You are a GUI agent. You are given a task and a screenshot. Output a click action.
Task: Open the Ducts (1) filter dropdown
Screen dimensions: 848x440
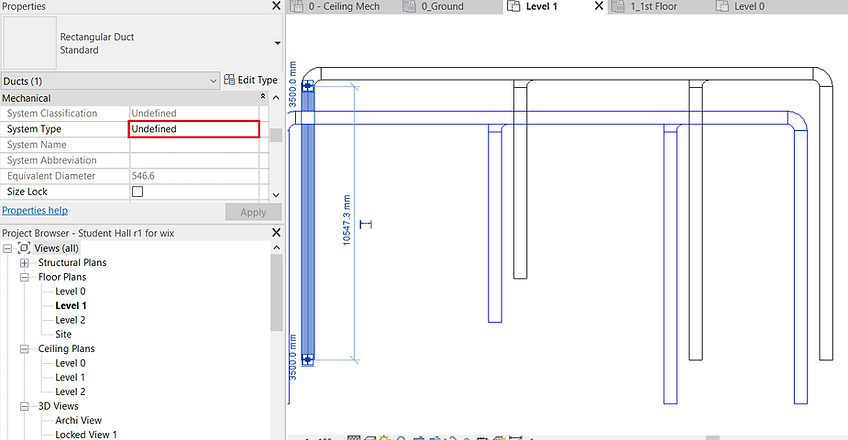(213, 81)
